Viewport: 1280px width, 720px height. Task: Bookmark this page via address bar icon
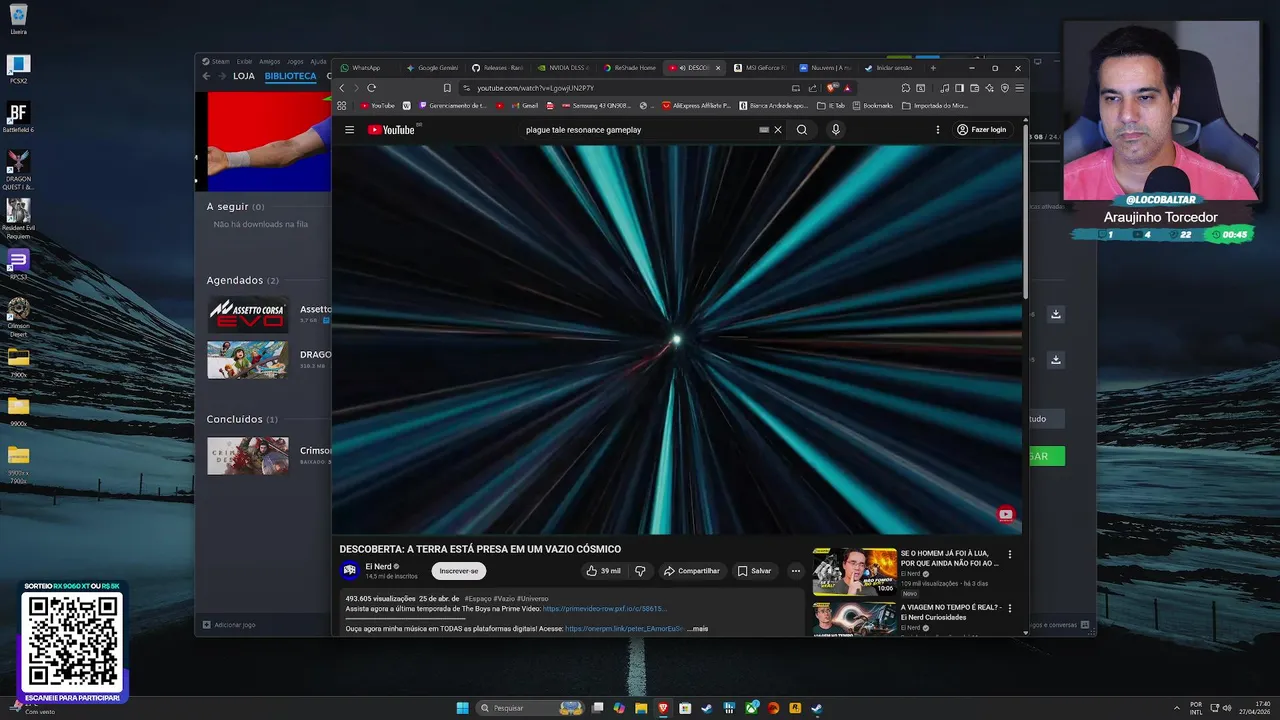447,88
